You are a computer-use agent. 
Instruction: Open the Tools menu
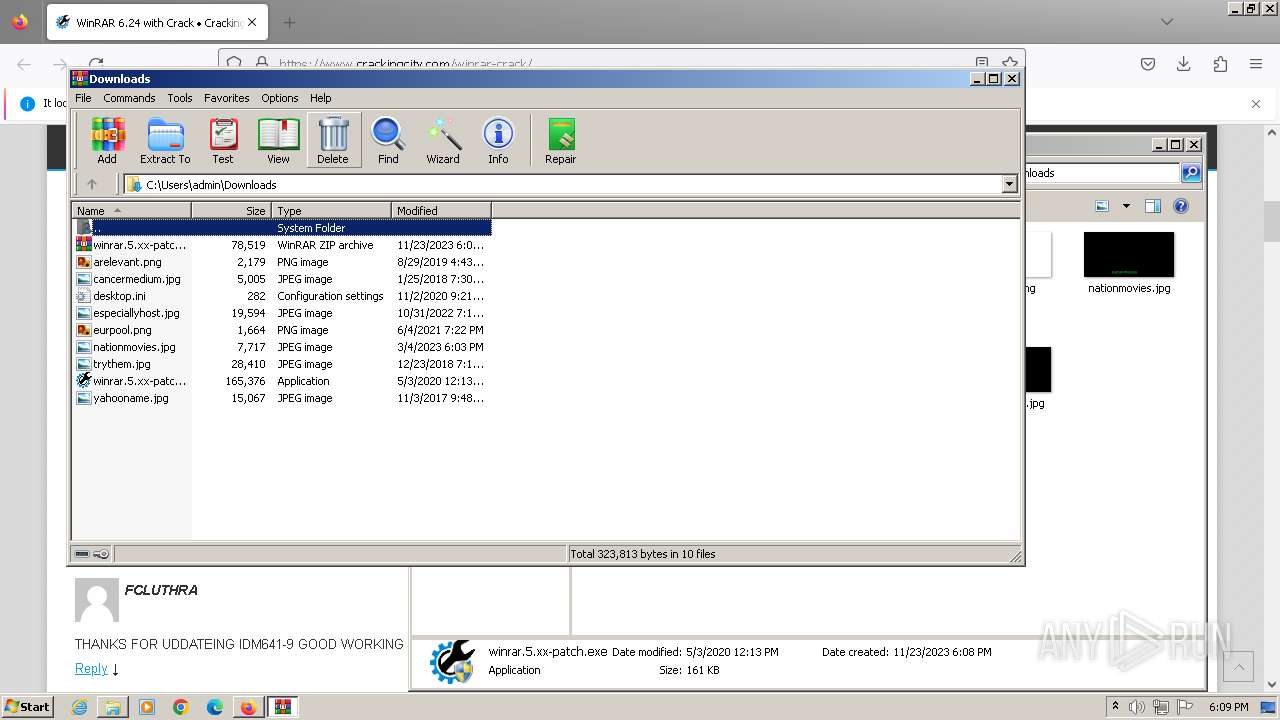pyautogui.click(x=180, y=98)
